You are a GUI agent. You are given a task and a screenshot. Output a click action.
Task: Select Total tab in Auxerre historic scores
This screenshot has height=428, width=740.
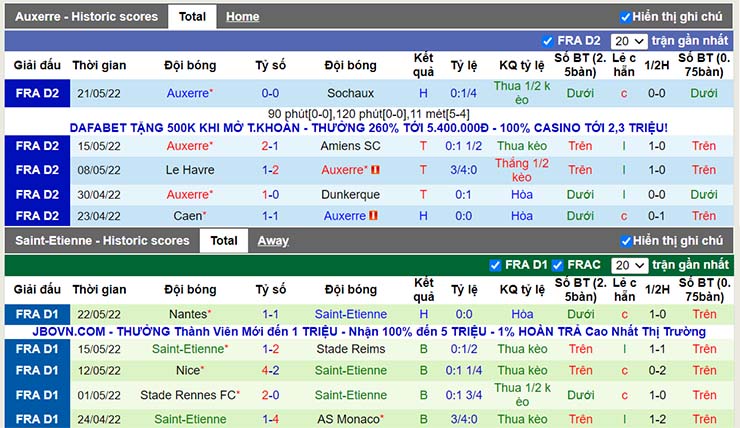[192, 17]
